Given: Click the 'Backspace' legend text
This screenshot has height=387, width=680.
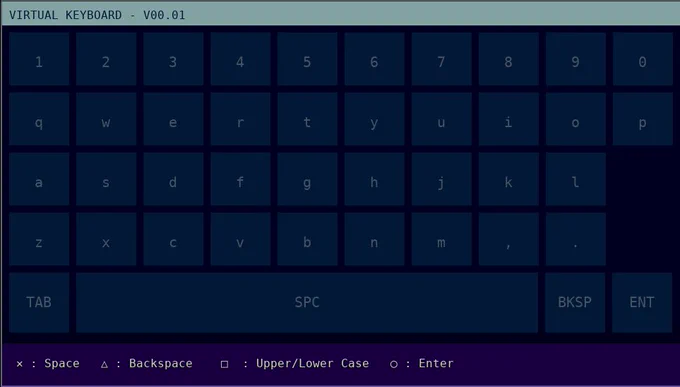Looking at the screenshot, I should [x=160, y=363].
